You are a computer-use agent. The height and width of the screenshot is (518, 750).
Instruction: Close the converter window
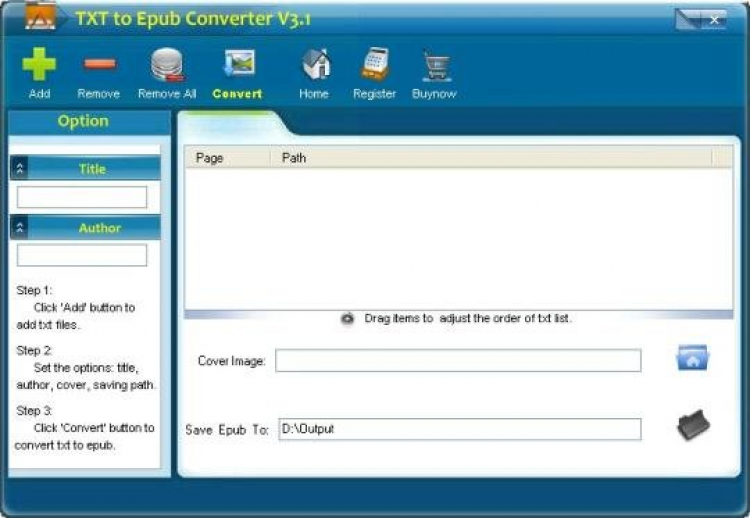click(x=714, y=20)
